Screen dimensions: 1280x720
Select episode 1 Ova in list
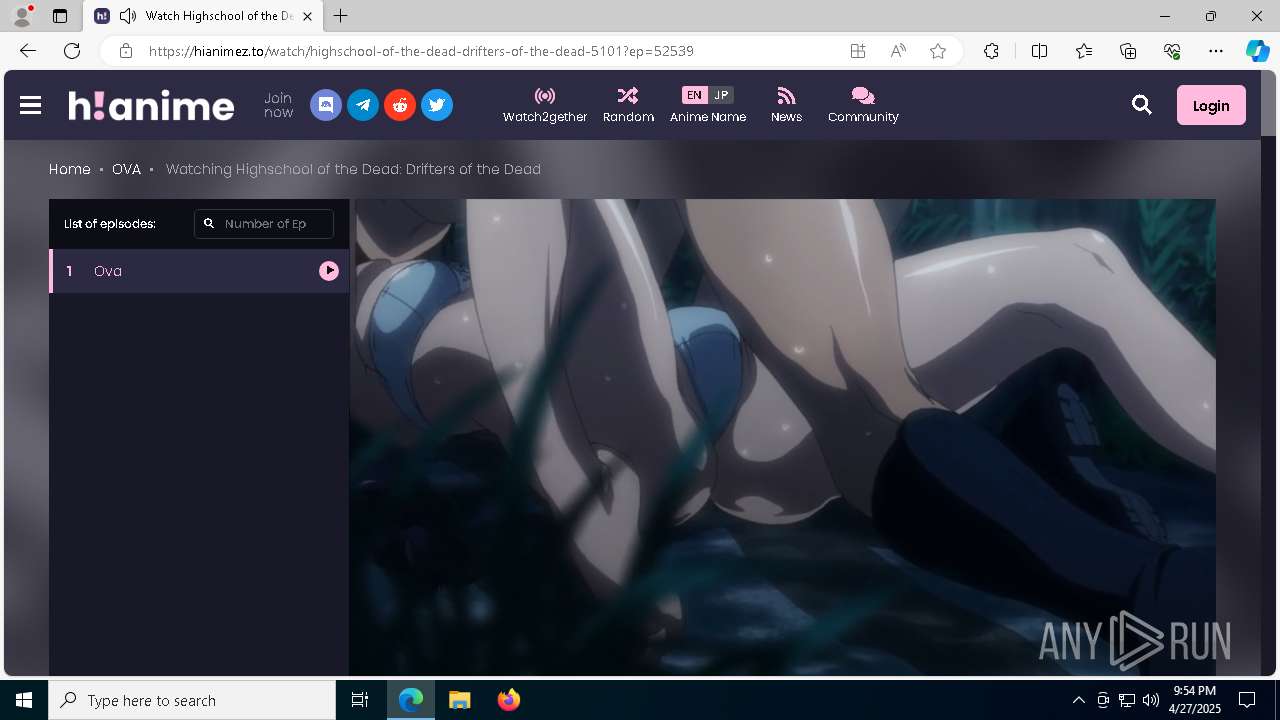coord(199,271)
